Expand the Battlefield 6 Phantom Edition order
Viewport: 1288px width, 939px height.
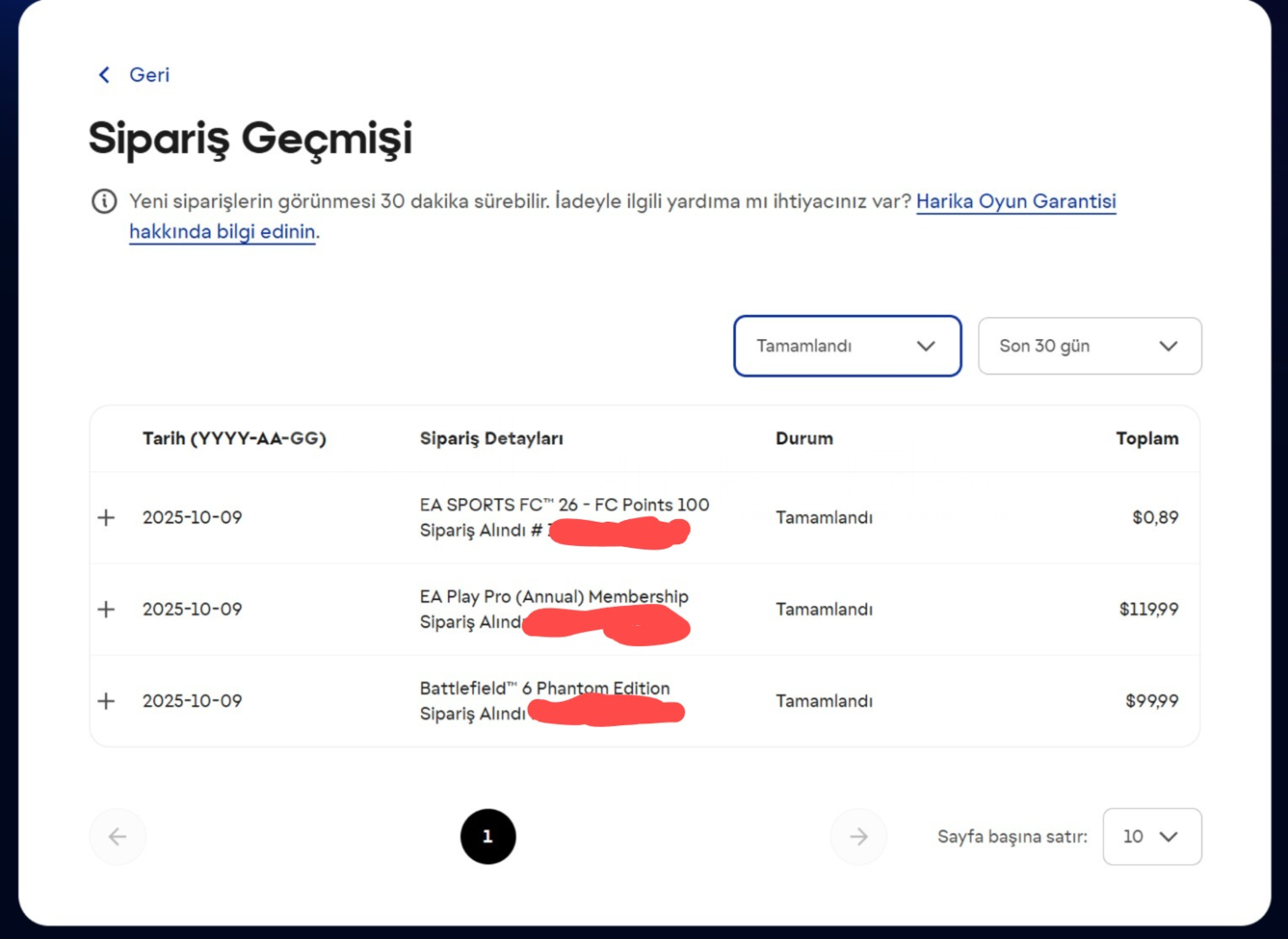click(106, 701)
